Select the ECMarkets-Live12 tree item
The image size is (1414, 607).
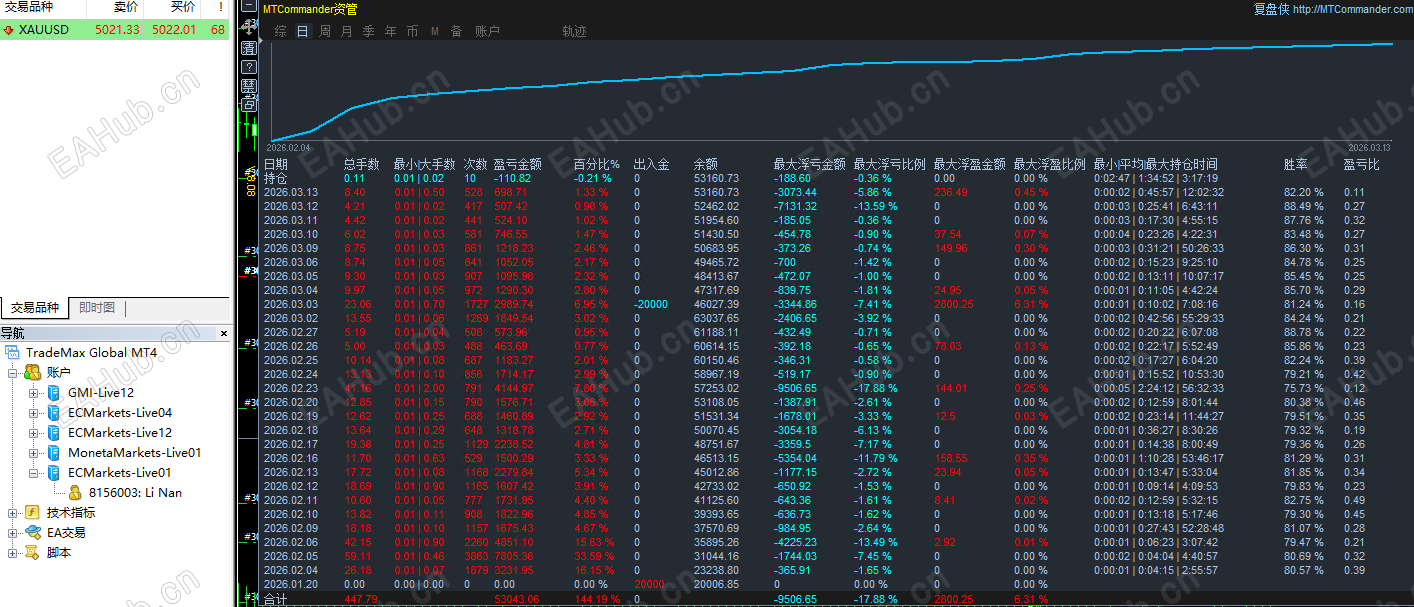(120, 433)
